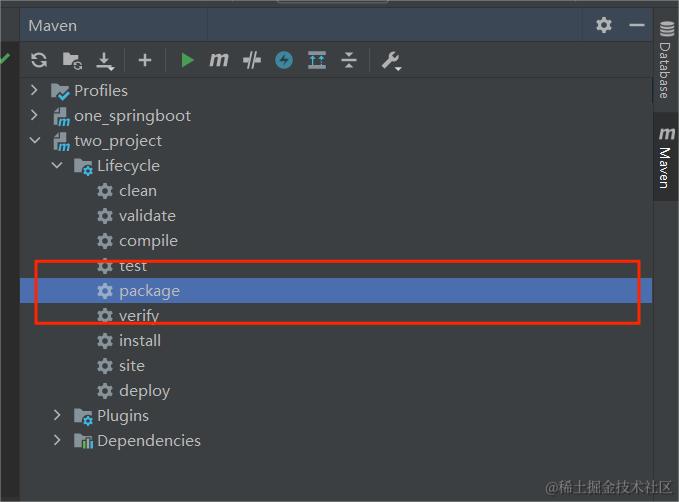Select the Lifecycle folder

[128, 166]
